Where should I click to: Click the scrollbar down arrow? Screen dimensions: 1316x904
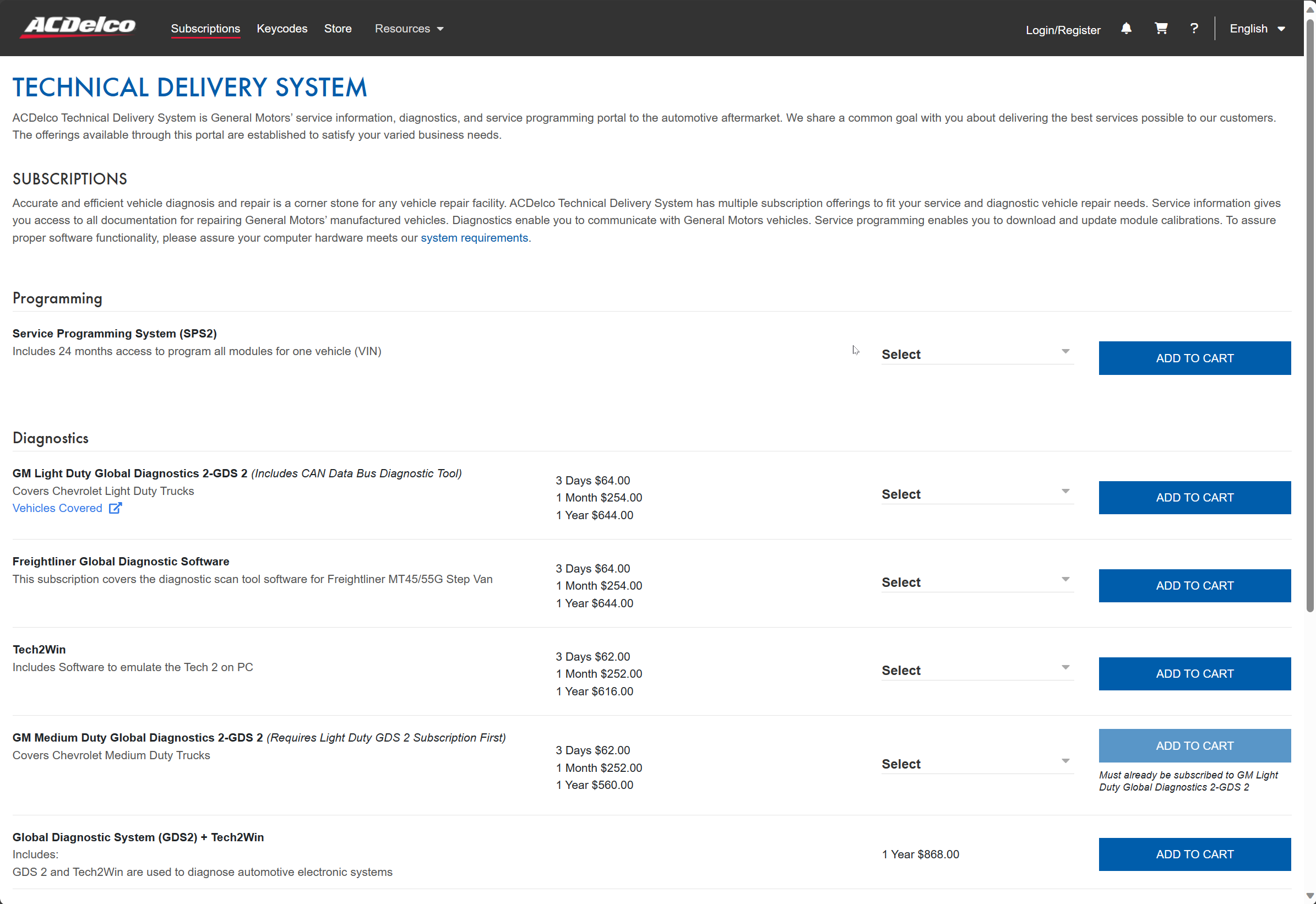coord(1310,897)
